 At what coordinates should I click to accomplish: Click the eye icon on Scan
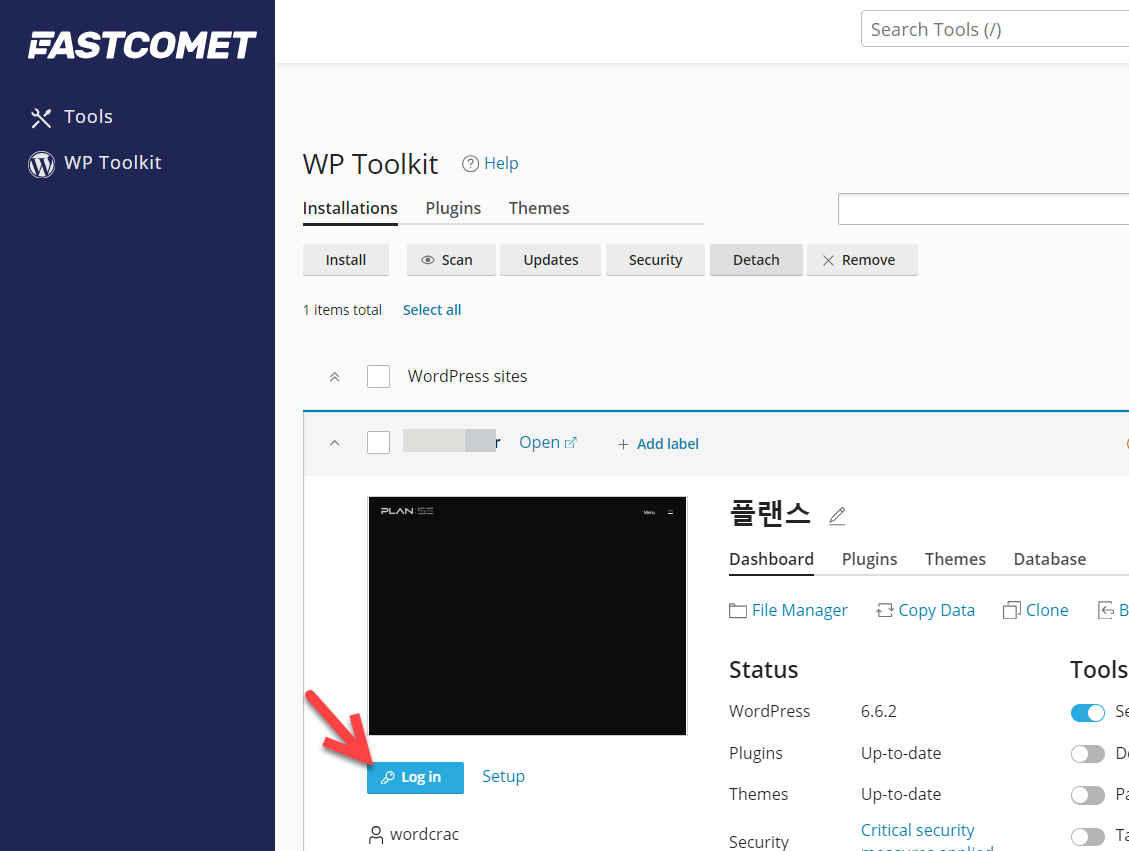click(428, 260)
